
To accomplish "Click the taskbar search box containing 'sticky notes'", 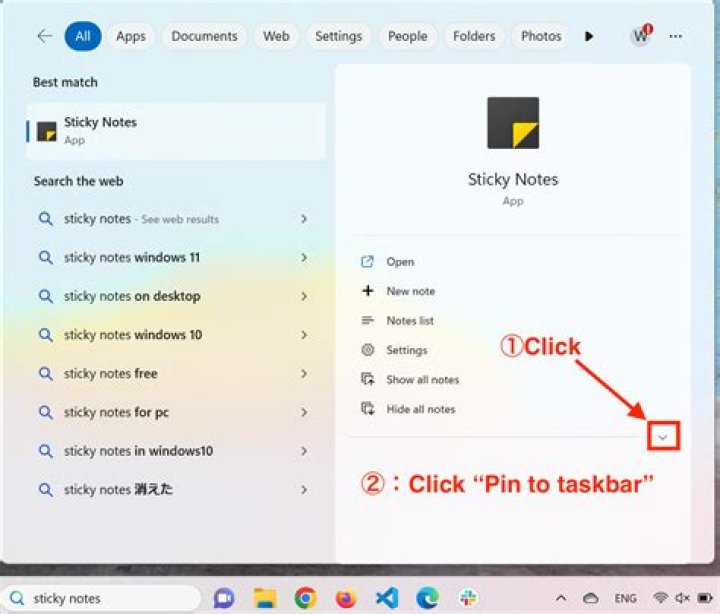I will [x=102, y=598].
